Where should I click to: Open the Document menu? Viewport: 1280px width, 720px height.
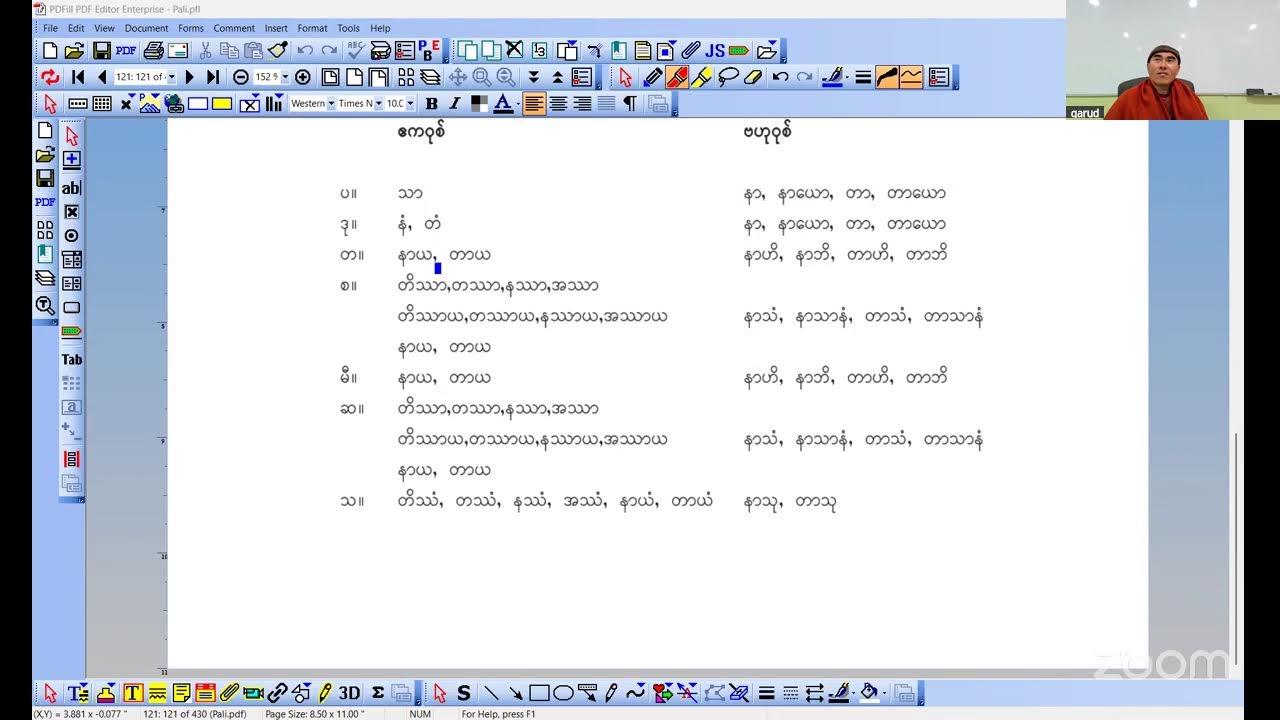(146, 28)
